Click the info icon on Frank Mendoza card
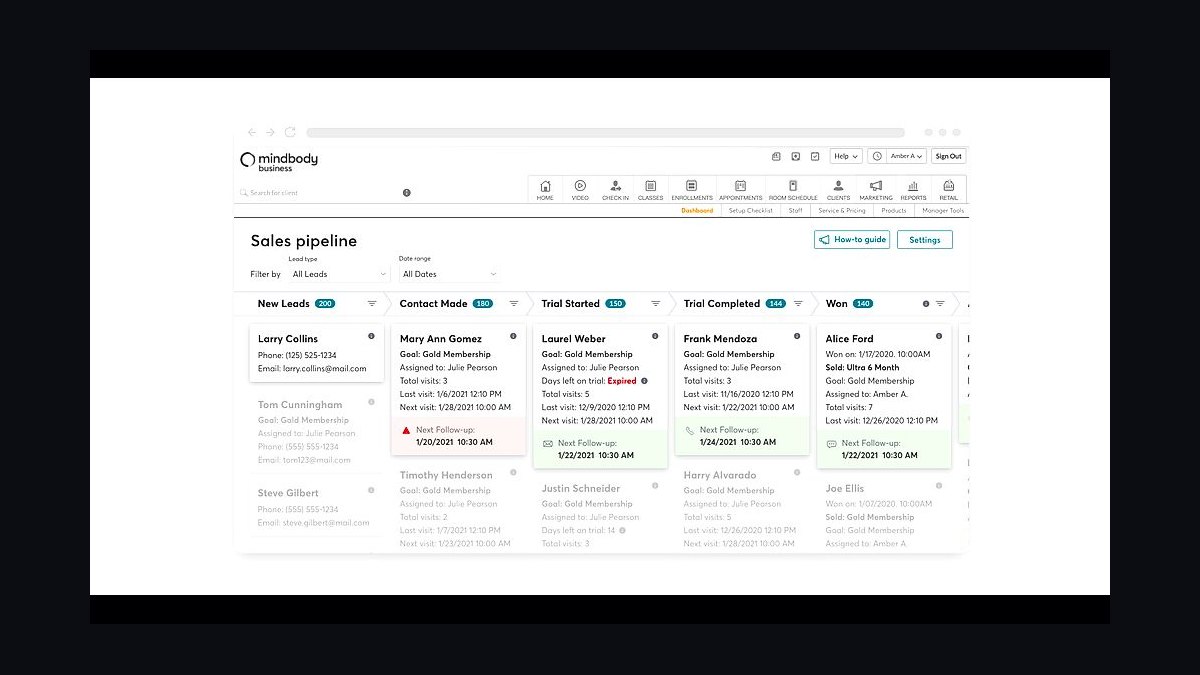This screenshot has height=675, width=1200. 797,336
